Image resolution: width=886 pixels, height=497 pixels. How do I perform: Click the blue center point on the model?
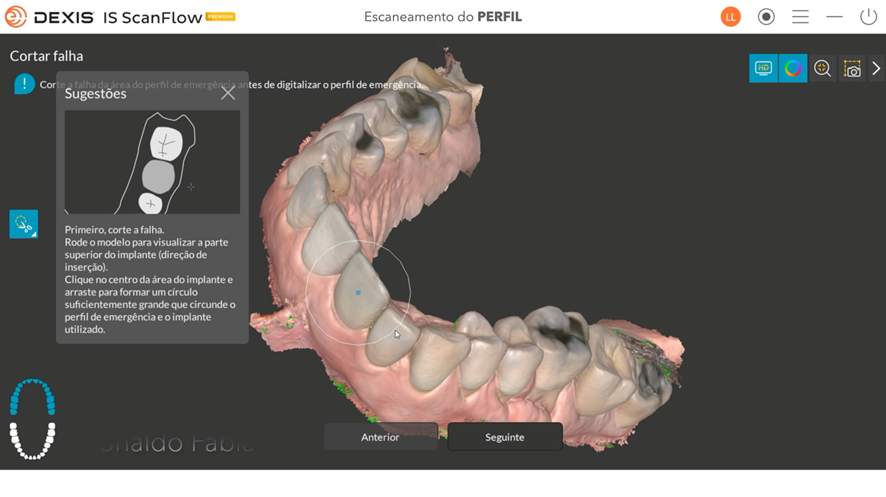point(358,293)
